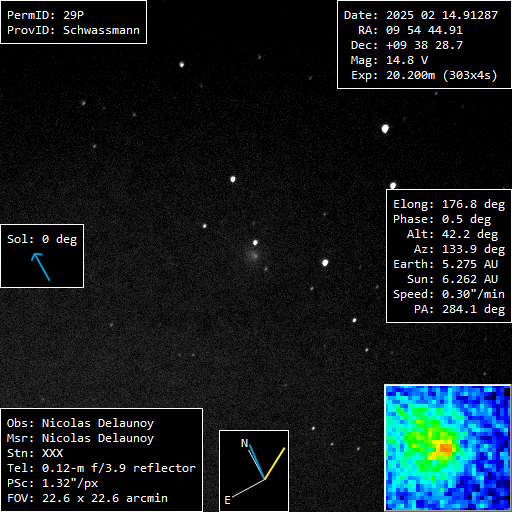This screenshot has width=512, height=512.
Task: Click the star just above the comet
Action: point(255,242)
